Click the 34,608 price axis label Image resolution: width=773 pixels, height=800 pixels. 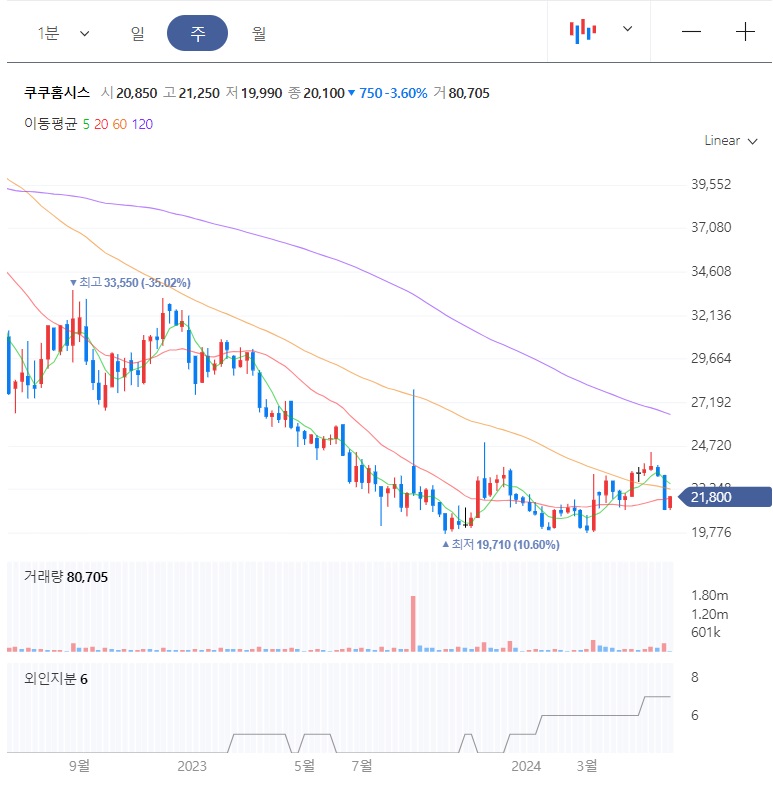tap(711, 271)
